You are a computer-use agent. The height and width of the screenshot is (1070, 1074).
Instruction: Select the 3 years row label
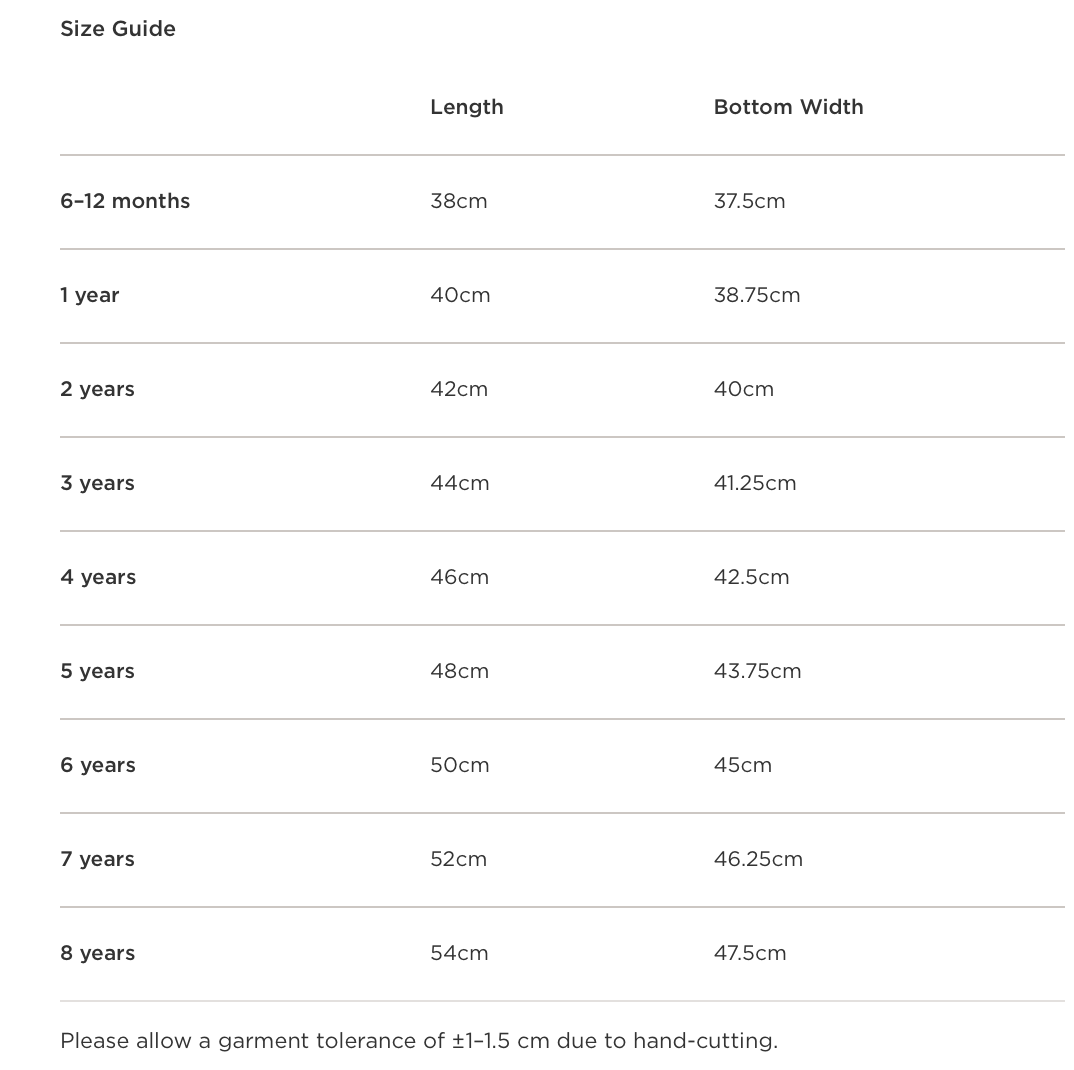[x=97, y=483]
